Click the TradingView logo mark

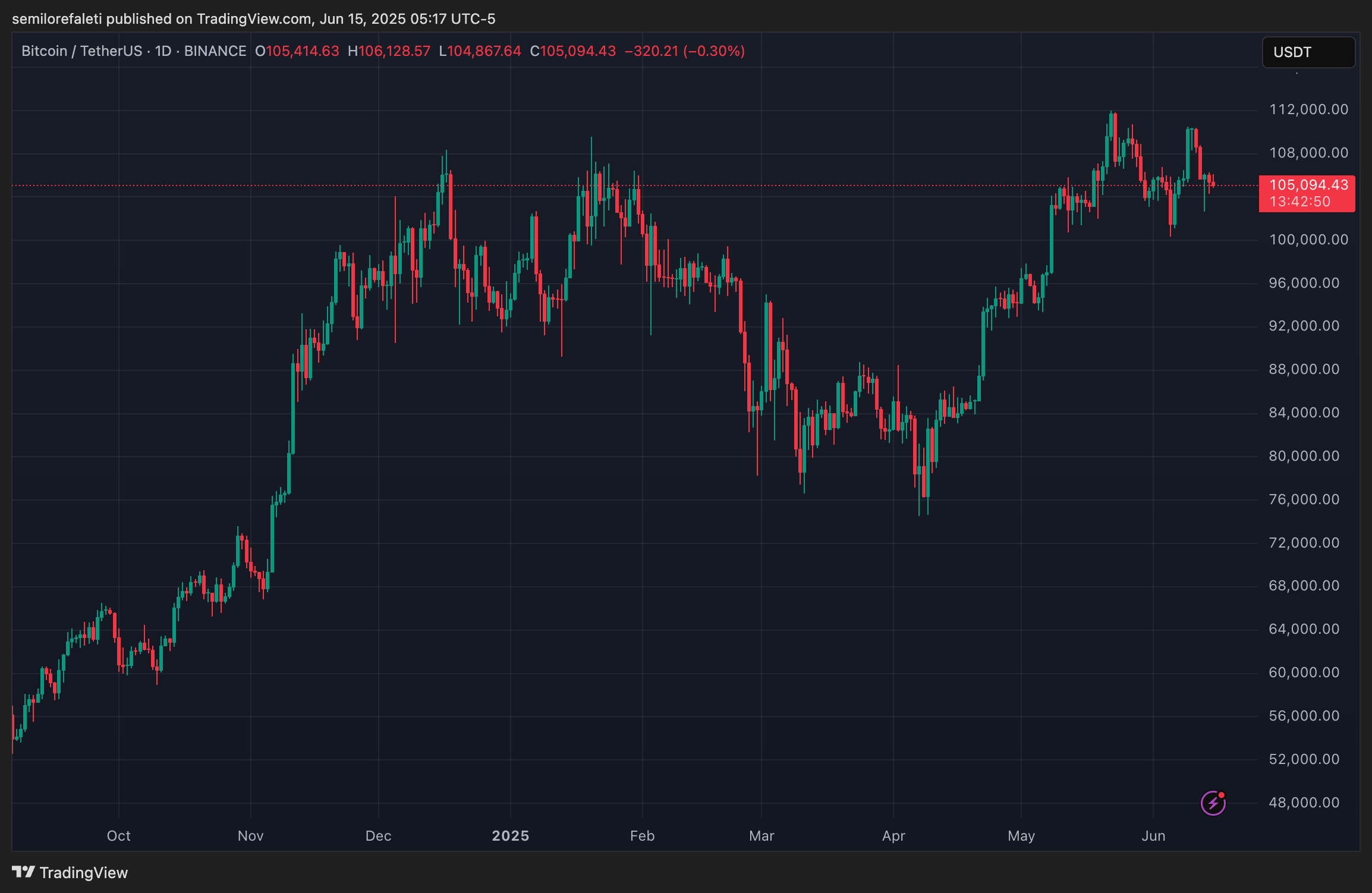pyautogui.click(x=23, y=872)
